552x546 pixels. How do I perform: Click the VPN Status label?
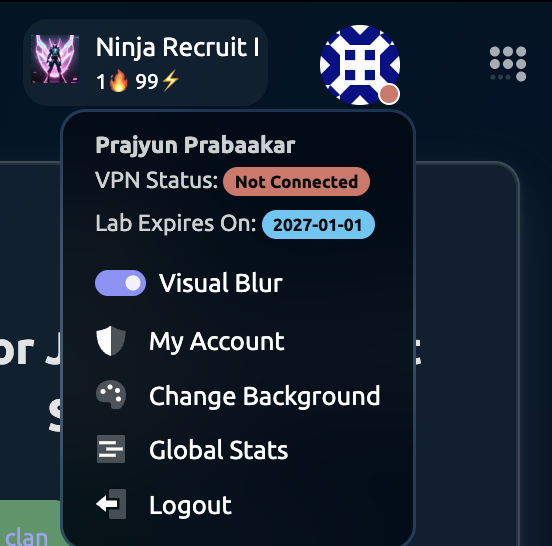(157, 180)
